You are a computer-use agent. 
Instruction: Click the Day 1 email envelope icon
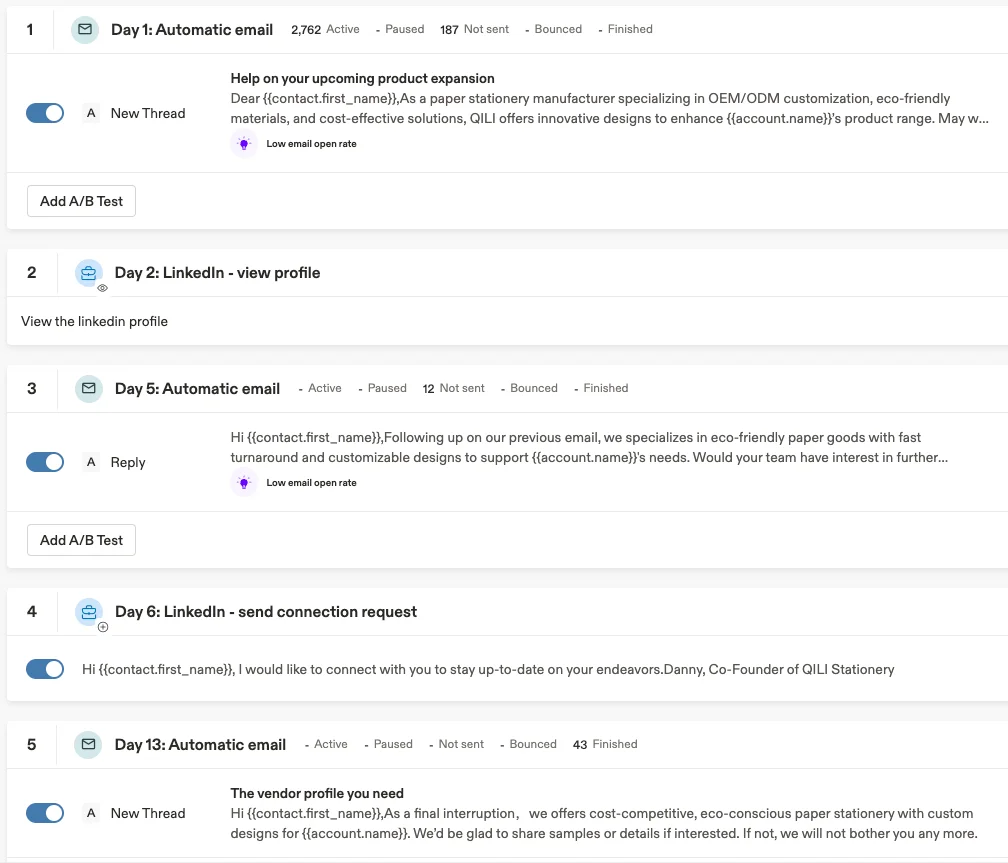[x=85, y=30]
